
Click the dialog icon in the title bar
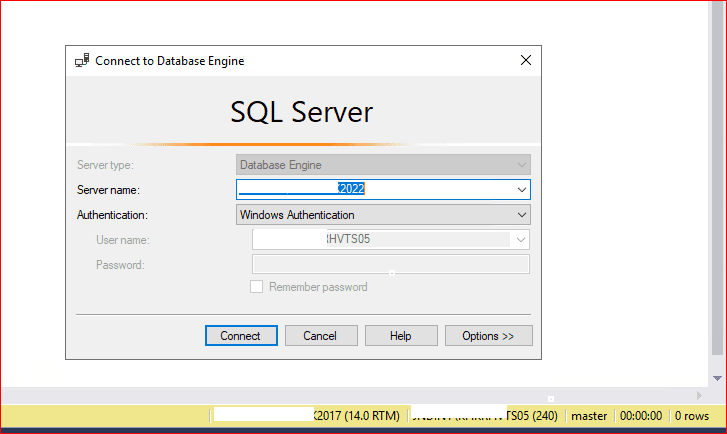82,61
